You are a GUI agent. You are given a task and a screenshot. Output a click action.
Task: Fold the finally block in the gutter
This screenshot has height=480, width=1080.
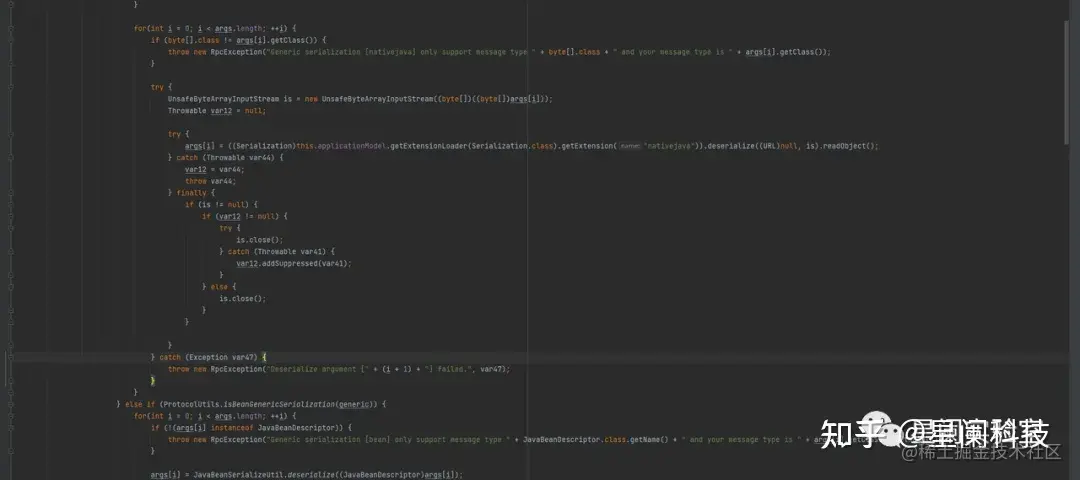[10, 193]
